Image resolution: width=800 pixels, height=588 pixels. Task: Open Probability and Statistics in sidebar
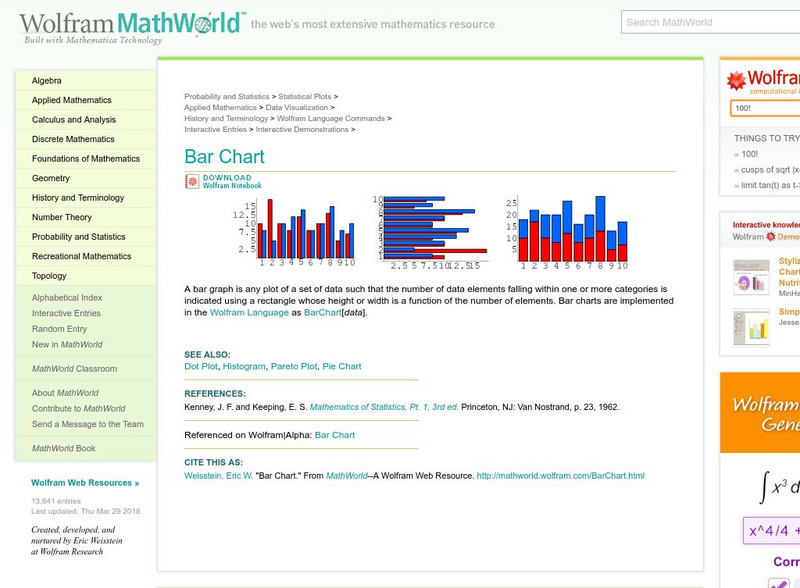pos(78,237)
